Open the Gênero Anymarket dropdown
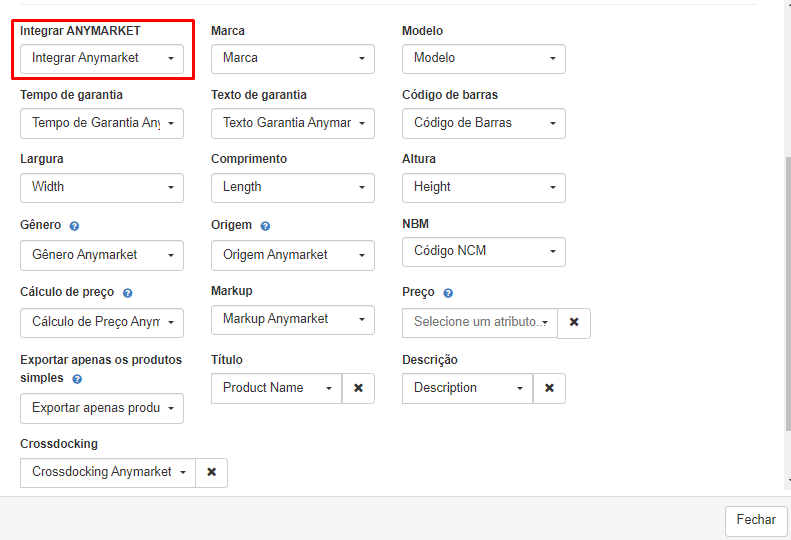This screenshot has width=791, height=540. (102, 255)
